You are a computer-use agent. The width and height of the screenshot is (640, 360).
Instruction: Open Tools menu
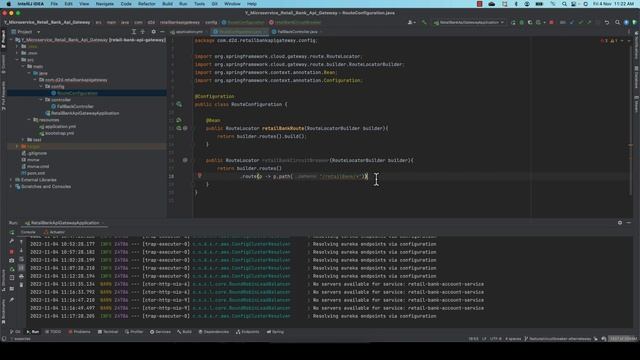pyautogui.click(x=199, y=4)
